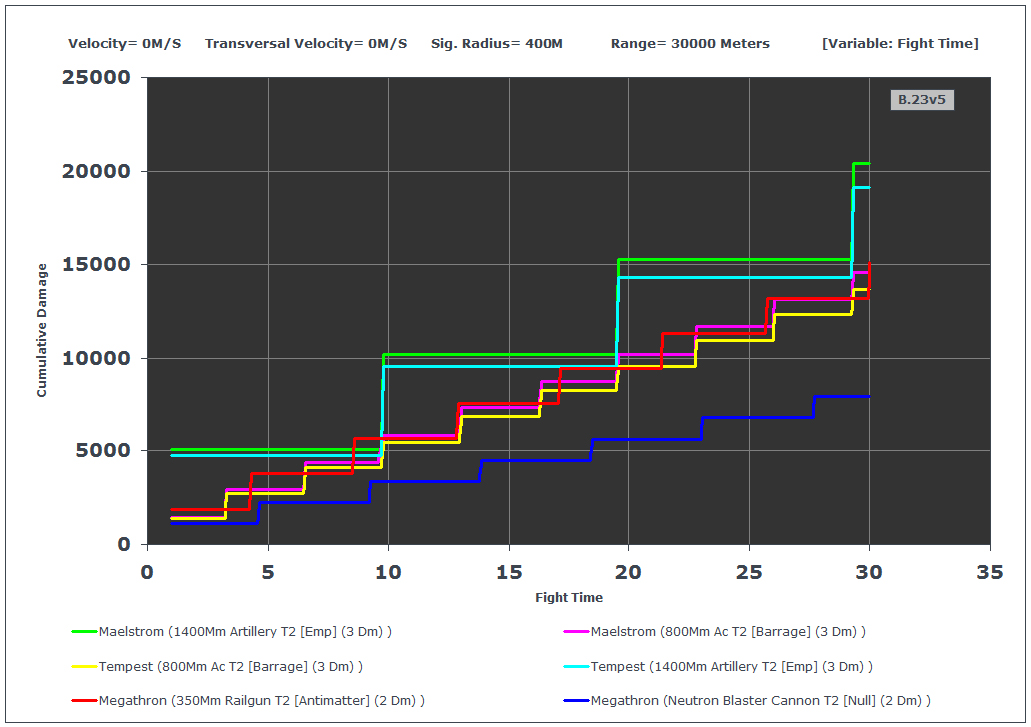Select the Maelstrom 1400mm Artillery T2 legend label
The image size is (1031, 727).
point(245,632)
